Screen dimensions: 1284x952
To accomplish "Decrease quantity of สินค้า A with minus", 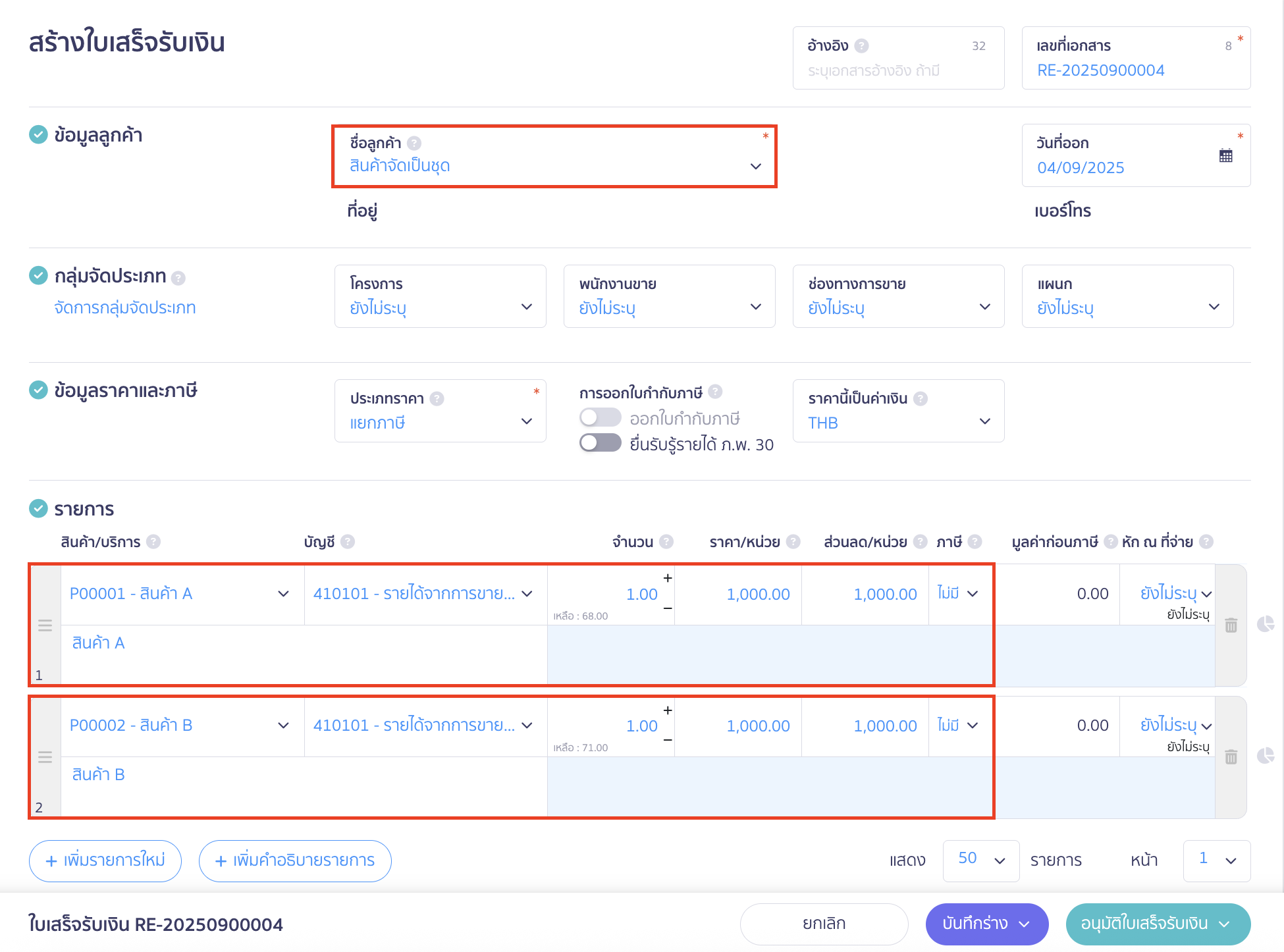I will [668, 608].
